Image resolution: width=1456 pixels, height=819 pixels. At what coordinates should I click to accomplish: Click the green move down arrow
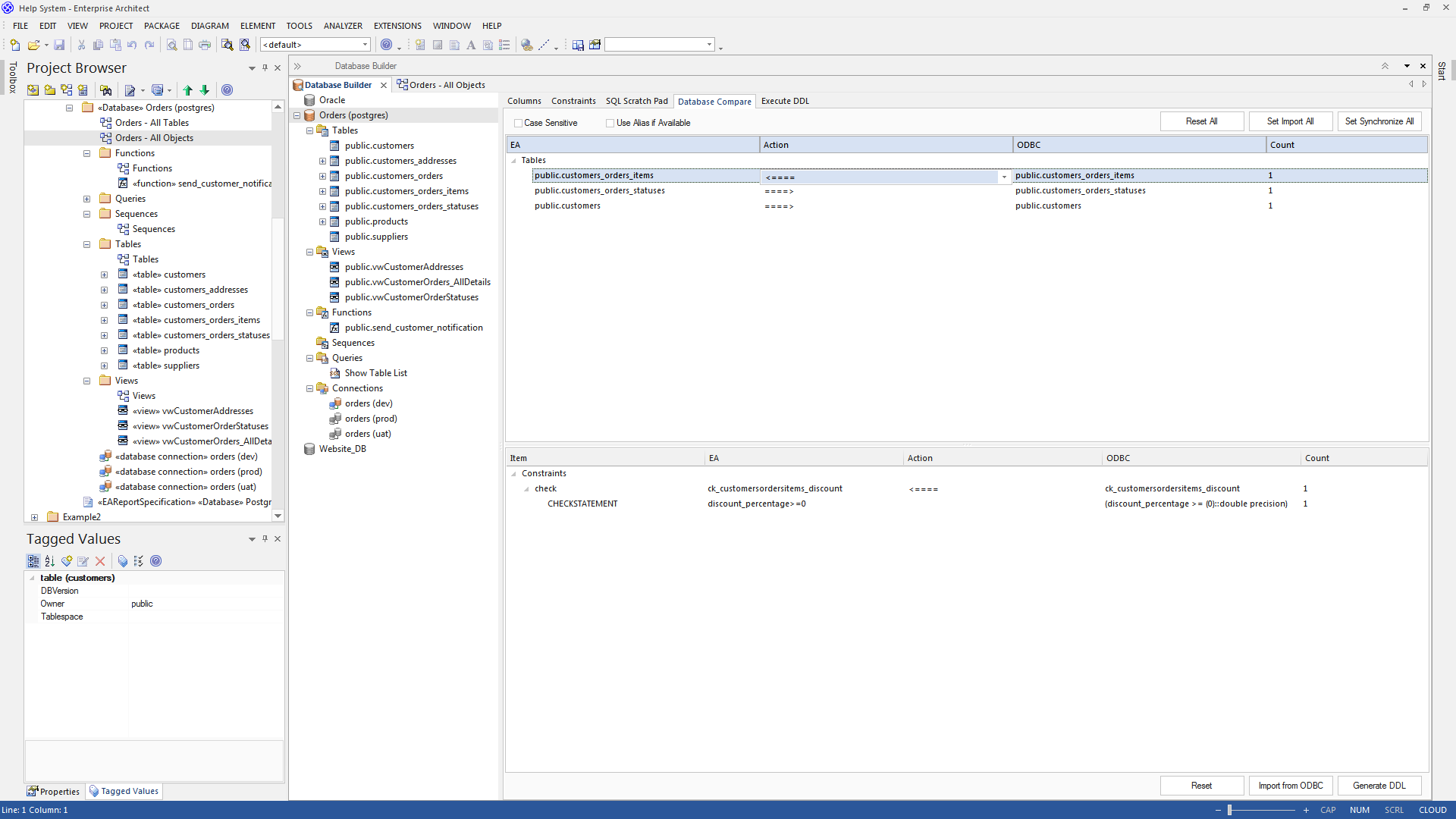[x=205, y=90]
